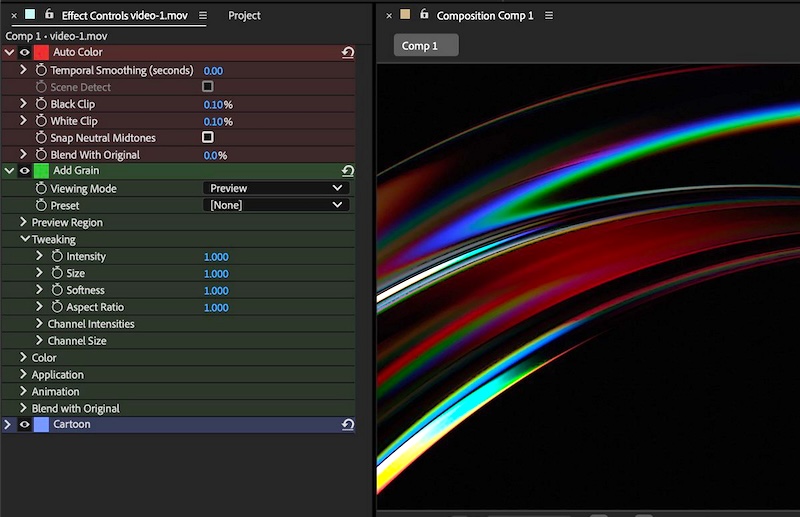Click the Aspect Ratio value 1.000

(216, 307)
